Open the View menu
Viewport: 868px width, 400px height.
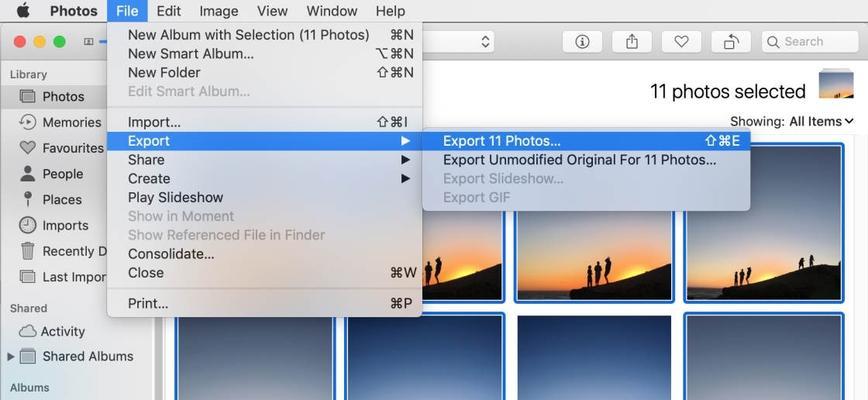click(x=272, y=11)
